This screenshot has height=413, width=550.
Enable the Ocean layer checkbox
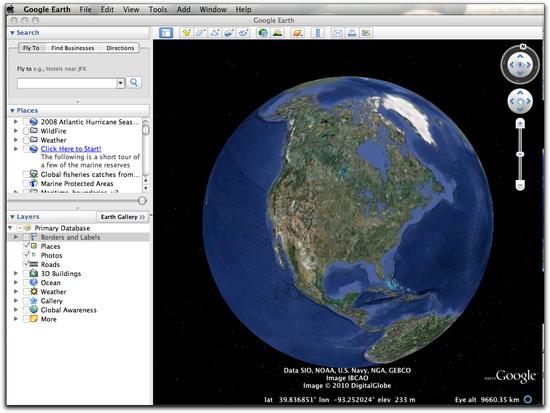pyautogui.click(x=26, y=282)
